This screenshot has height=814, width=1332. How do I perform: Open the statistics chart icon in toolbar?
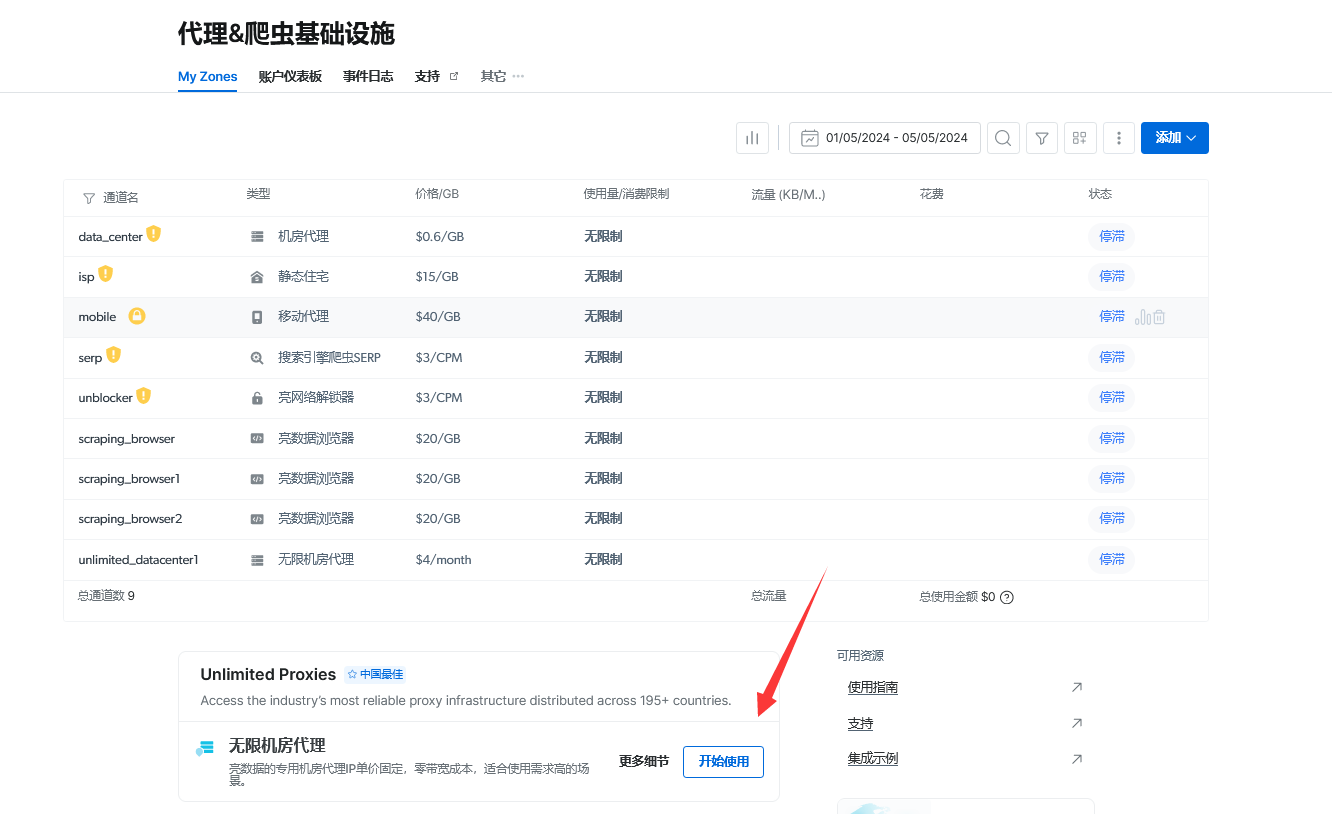tap(752, 138)
